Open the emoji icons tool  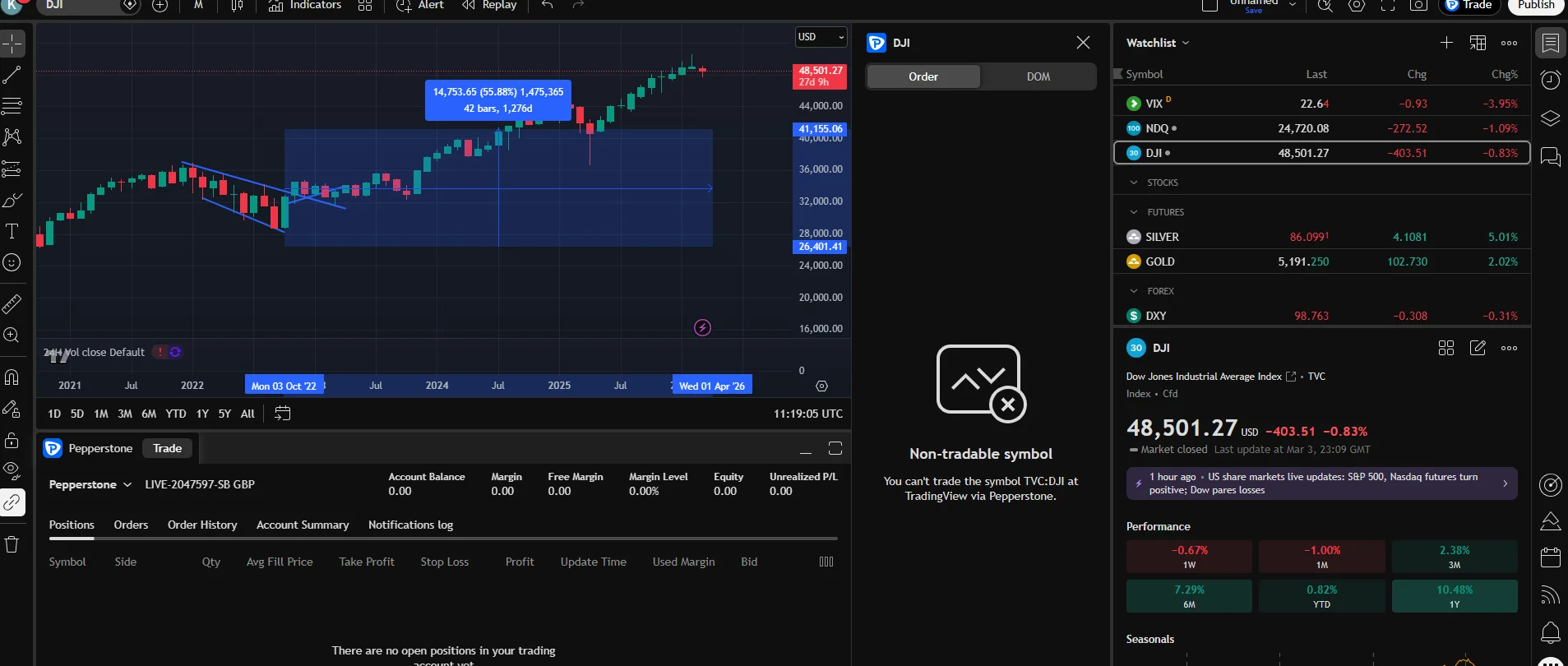click(x=12, y=262)
